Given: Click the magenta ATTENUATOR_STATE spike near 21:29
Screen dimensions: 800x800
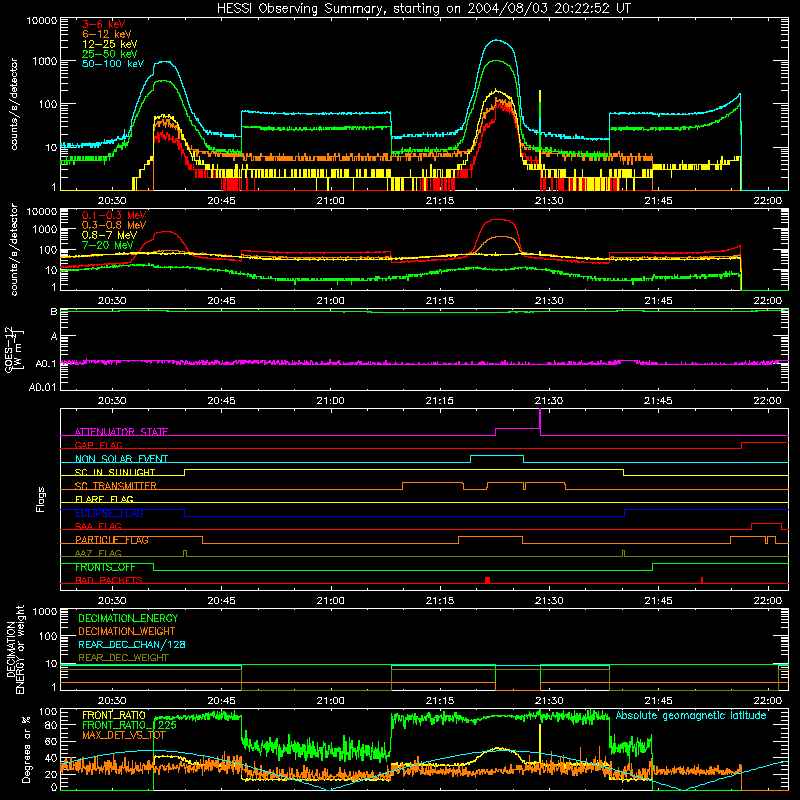Looking at the screenshot, I should (x=540, y=421).
